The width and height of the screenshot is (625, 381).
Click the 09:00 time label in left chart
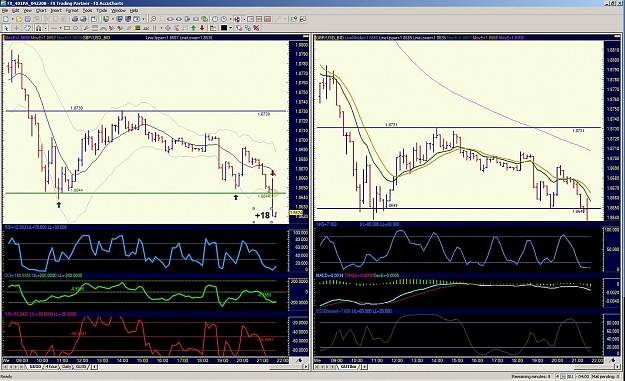[x=22, y=360]
